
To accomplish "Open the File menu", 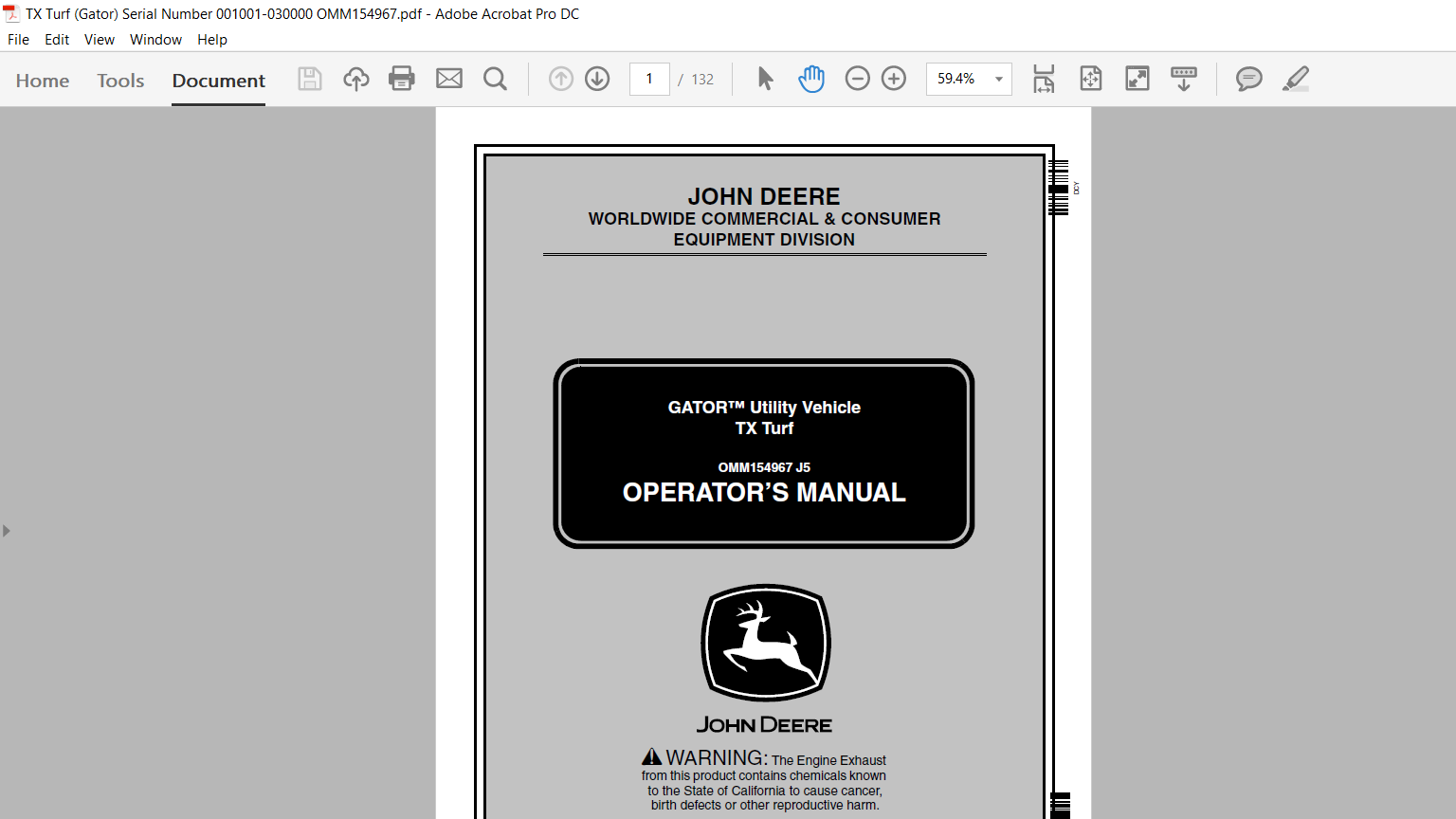I will pos(18,39).
